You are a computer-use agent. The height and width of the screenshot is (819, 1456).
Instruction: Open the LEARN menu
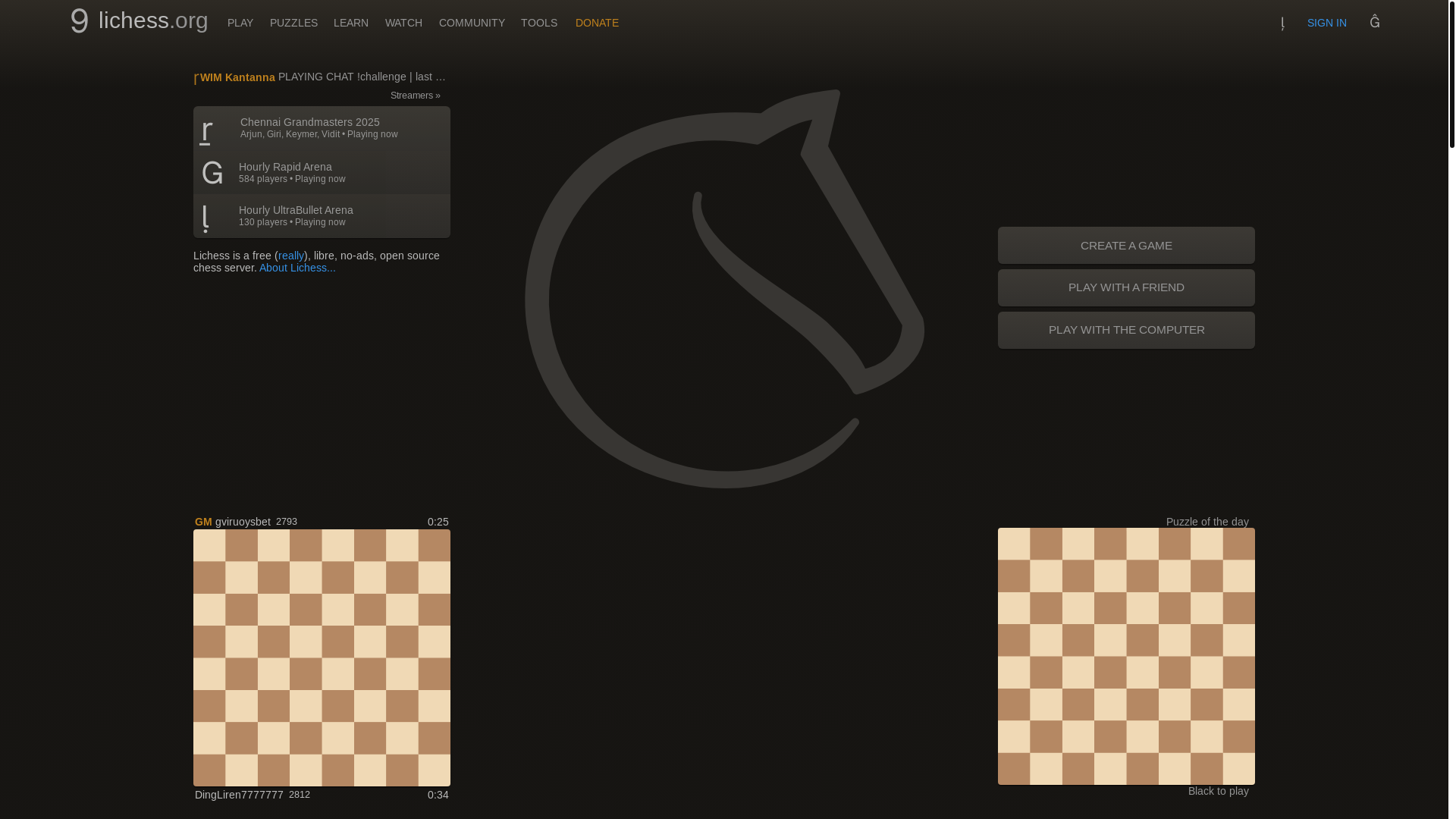tap(351, 23)
